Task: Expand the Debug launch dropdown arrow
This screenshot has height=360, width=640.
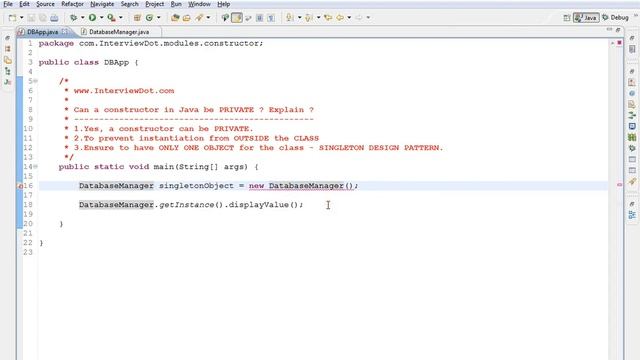Action: (x=82, y=18)
